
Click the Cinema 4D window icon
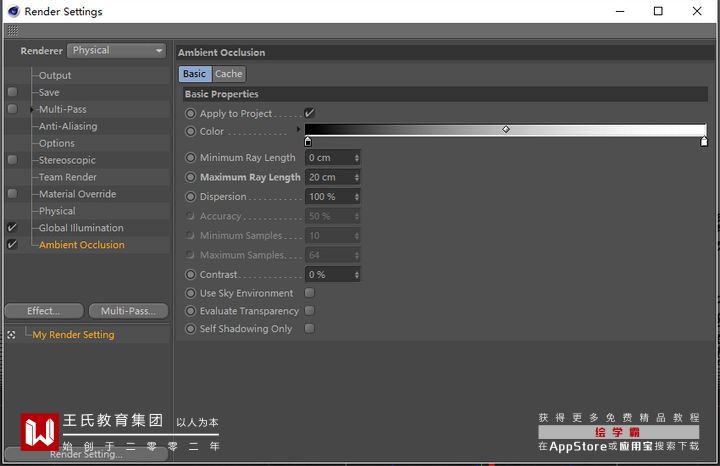14,11
